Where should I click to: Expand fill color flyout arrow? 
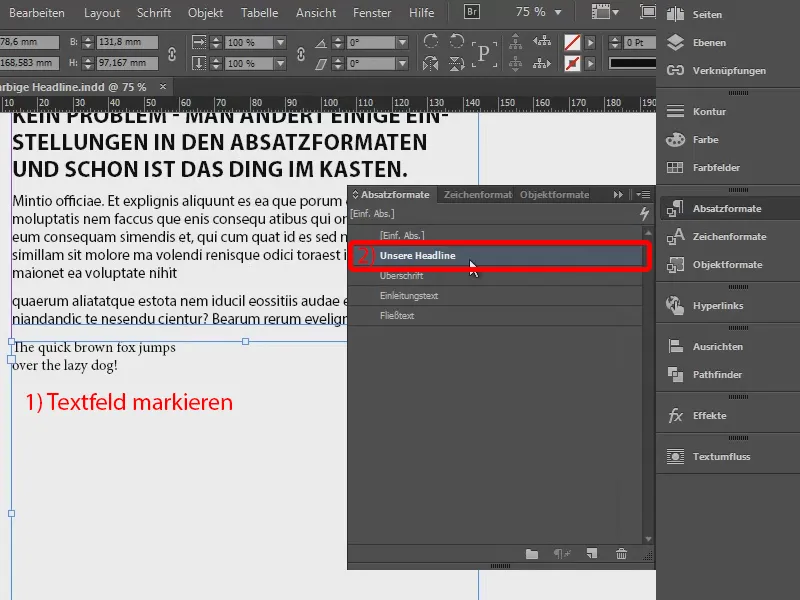click(x=590, y=42)
